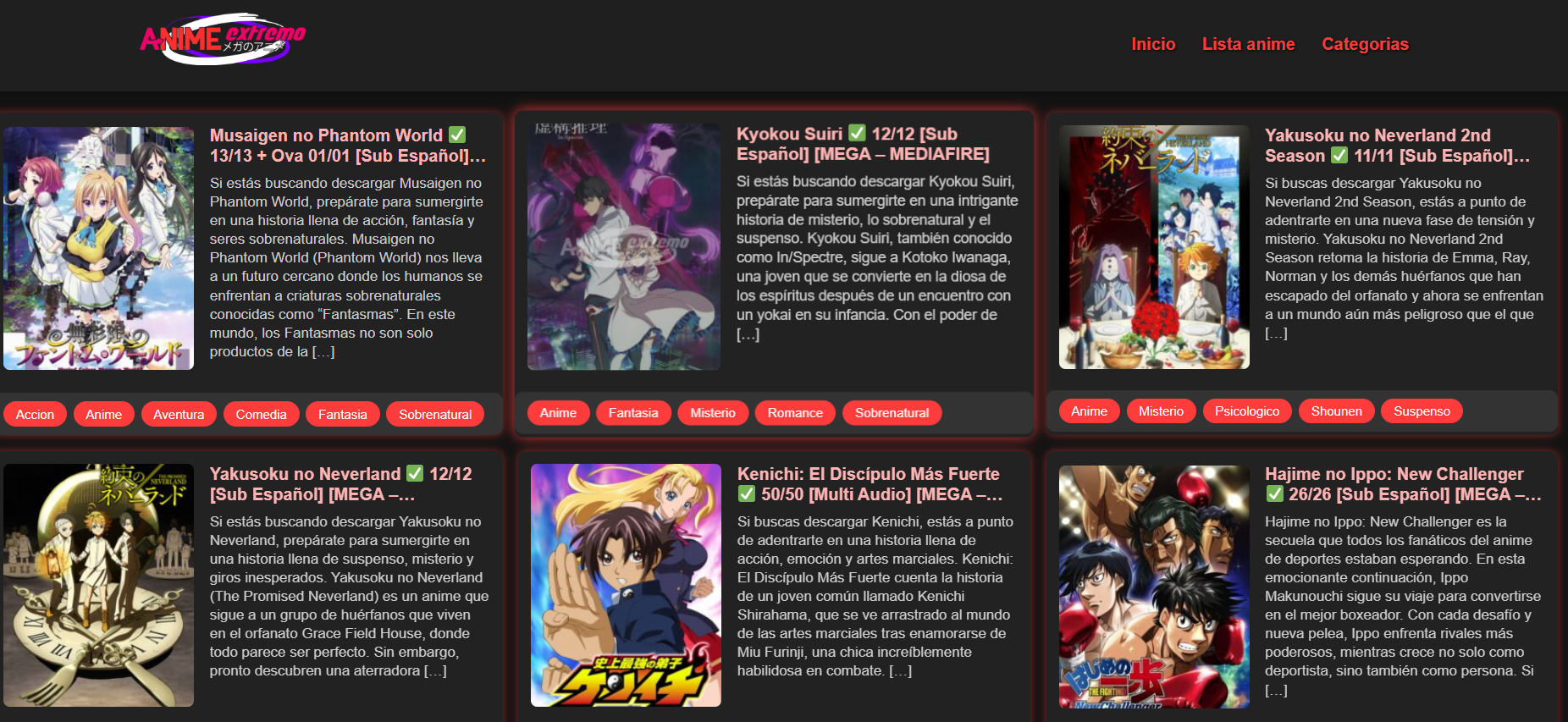
Task: Open the Yakusoku no Neverland 2nd Season poster
Action: 1154,247
